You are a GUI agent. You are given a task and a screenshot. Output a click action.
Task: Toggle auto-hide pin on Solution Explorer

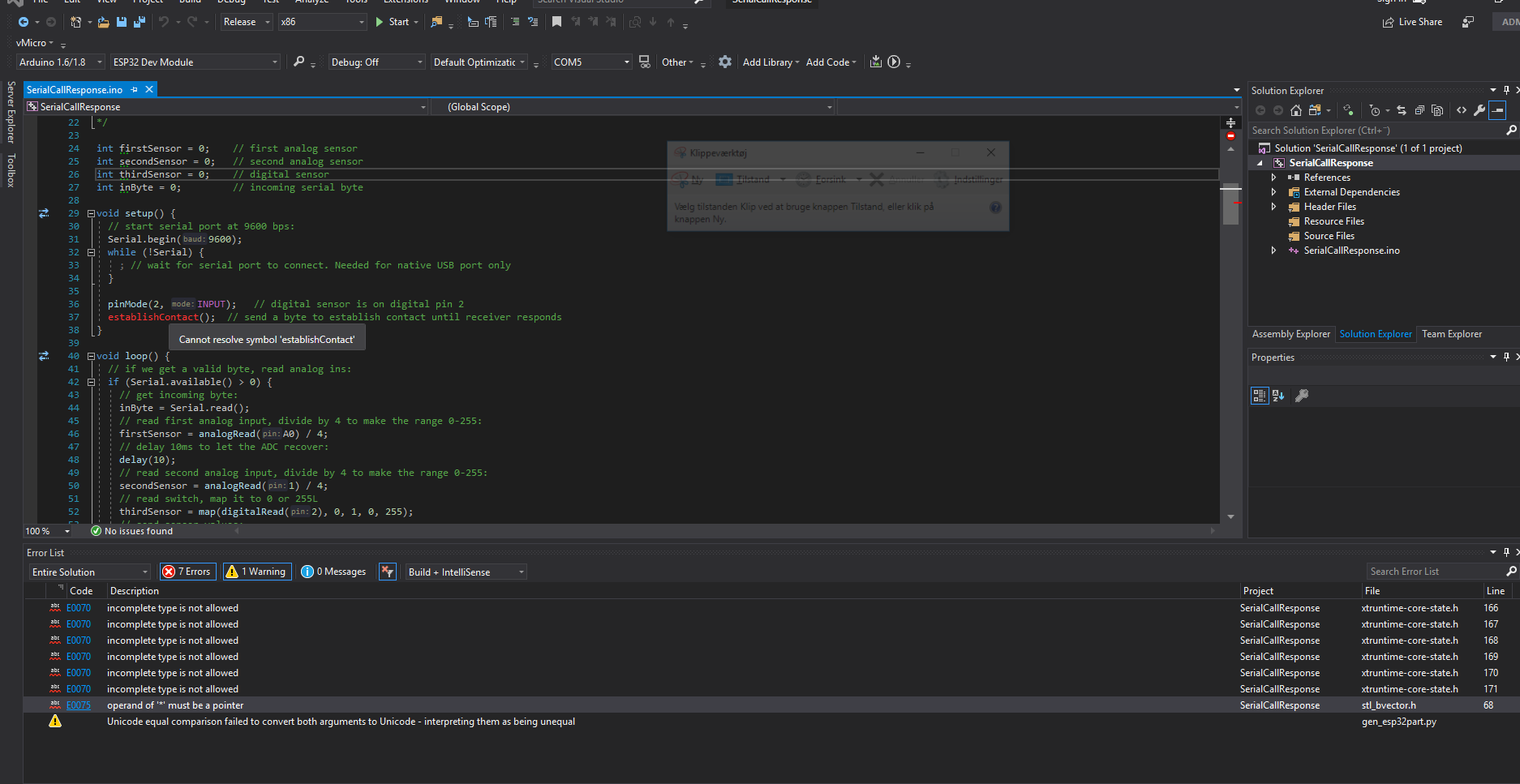[1506, 90]
